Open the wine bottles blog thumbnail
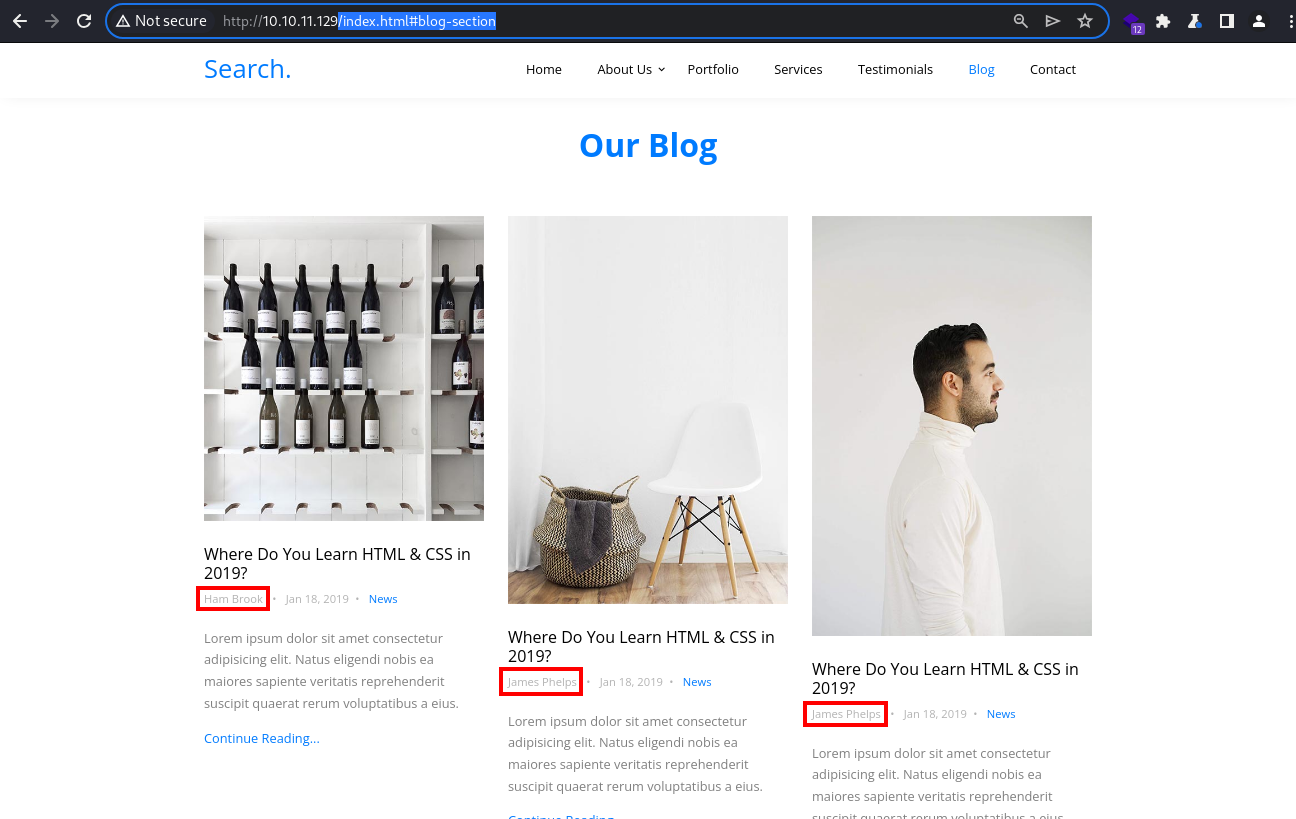This screenshot has height=819, width=1296. pyautogui.click(x=344, y=368)
